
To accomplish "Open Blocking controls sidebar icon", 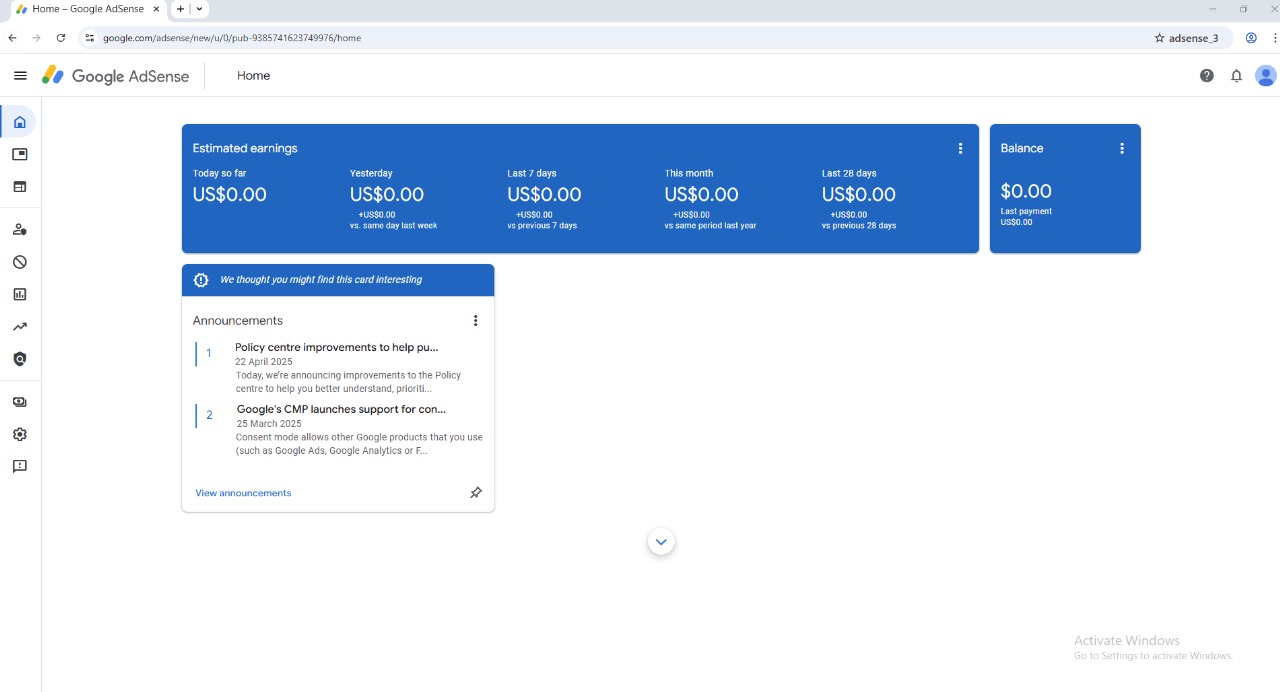I will click(19, 262).
